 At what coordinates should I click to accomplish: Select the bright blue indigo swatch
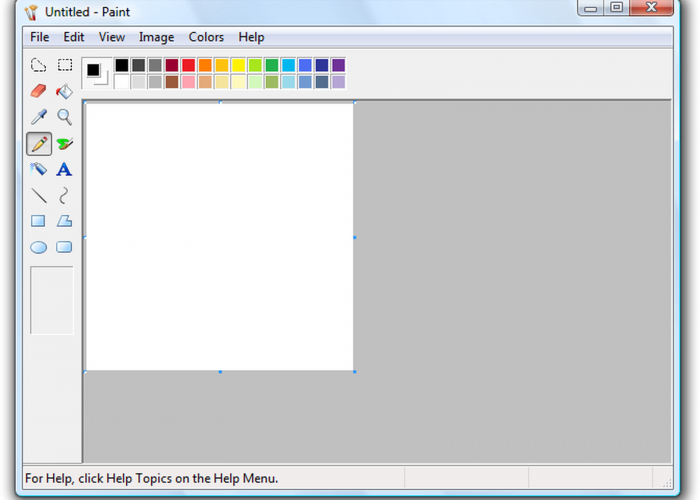point(305,65)
